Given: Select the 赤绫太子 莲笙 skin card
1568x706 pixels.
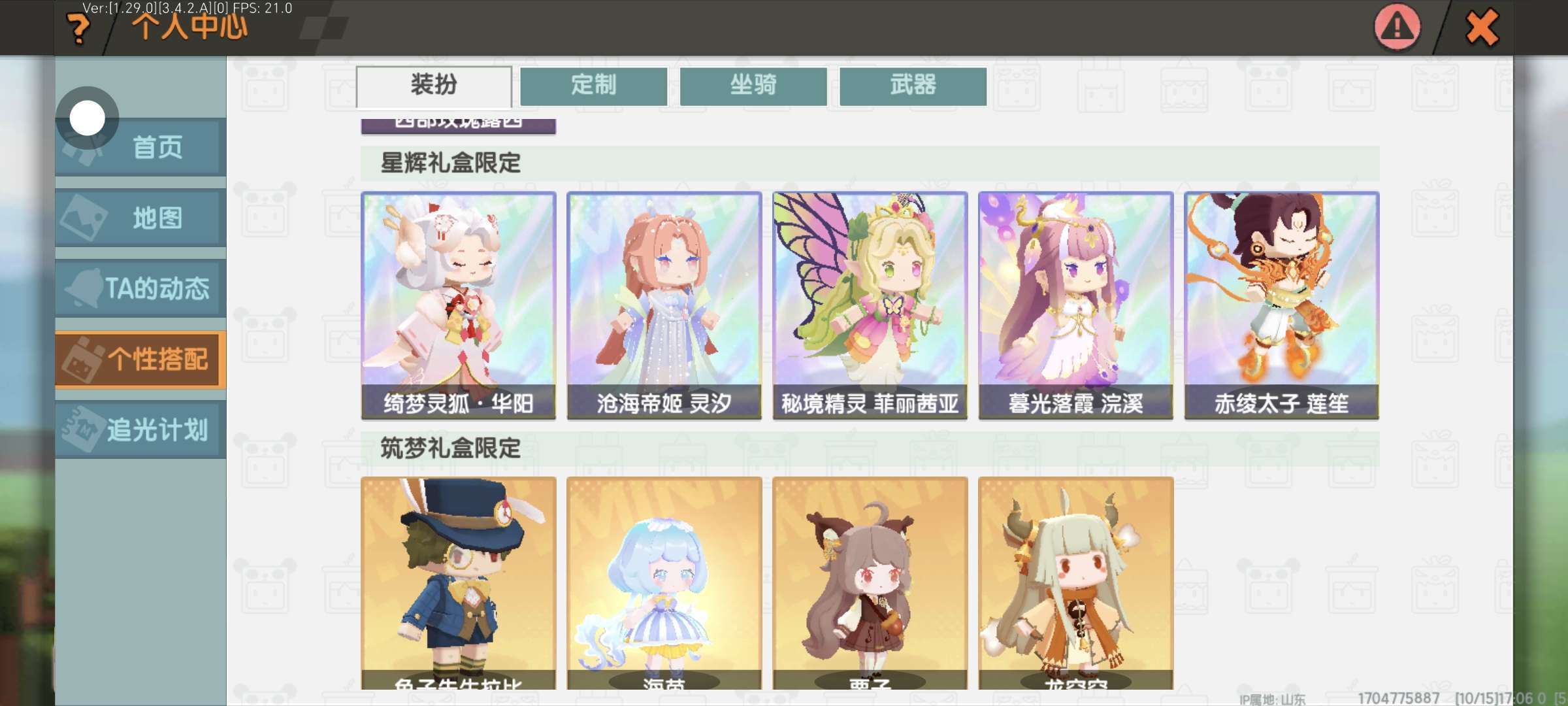Looking at the screenshot, I should pos(1282,305).
